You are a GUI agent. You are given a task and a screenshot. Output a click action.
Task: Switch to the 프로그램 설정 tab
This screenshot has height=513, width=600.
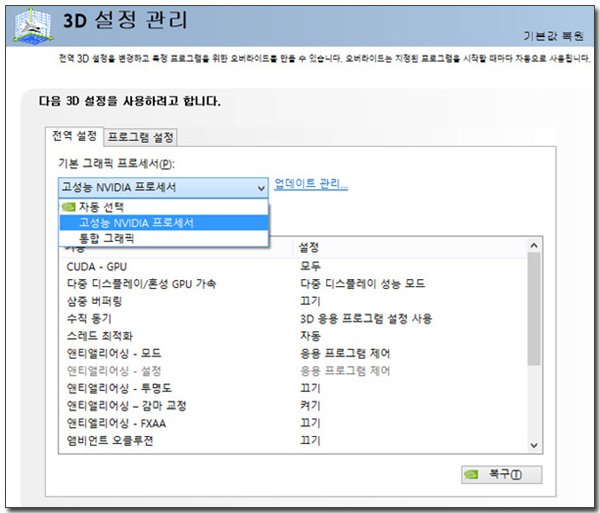tap(141, 138)
